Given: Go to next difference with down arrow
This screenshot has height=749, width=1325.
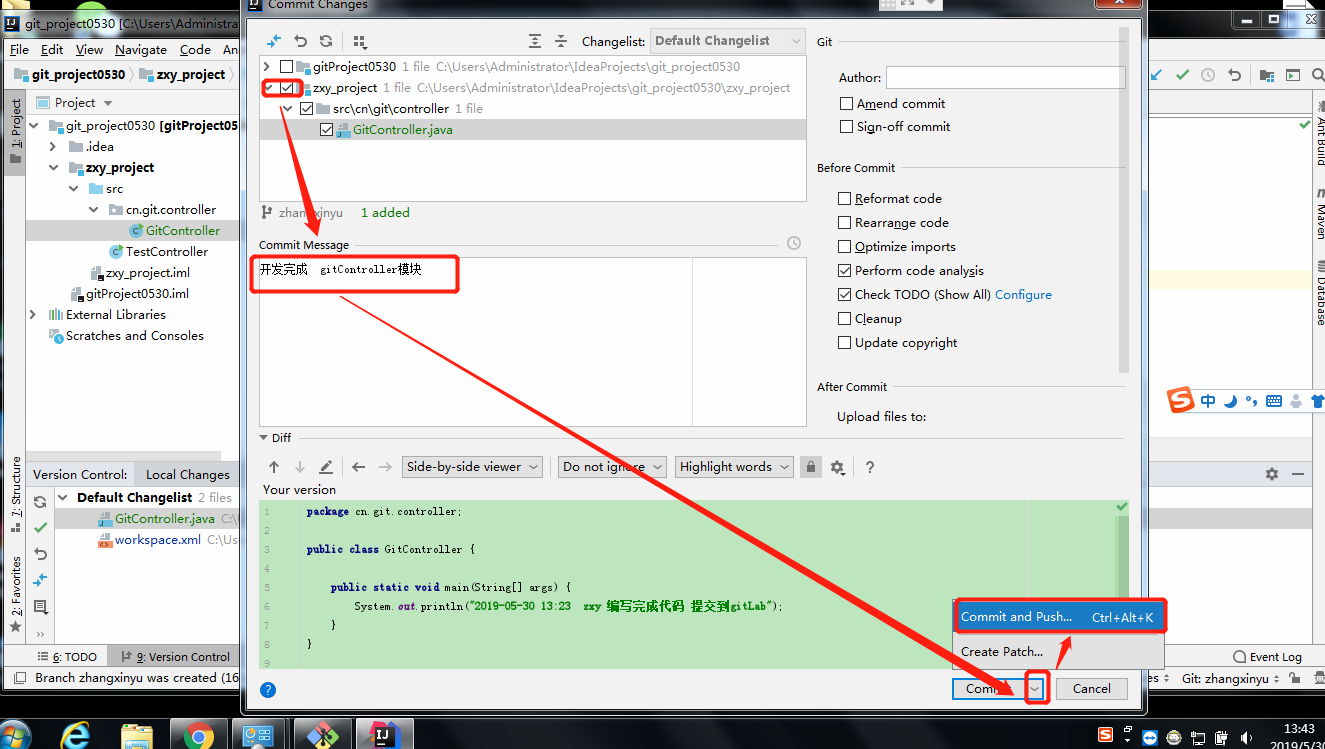Looking at the screenshot, I should [300, 467].
